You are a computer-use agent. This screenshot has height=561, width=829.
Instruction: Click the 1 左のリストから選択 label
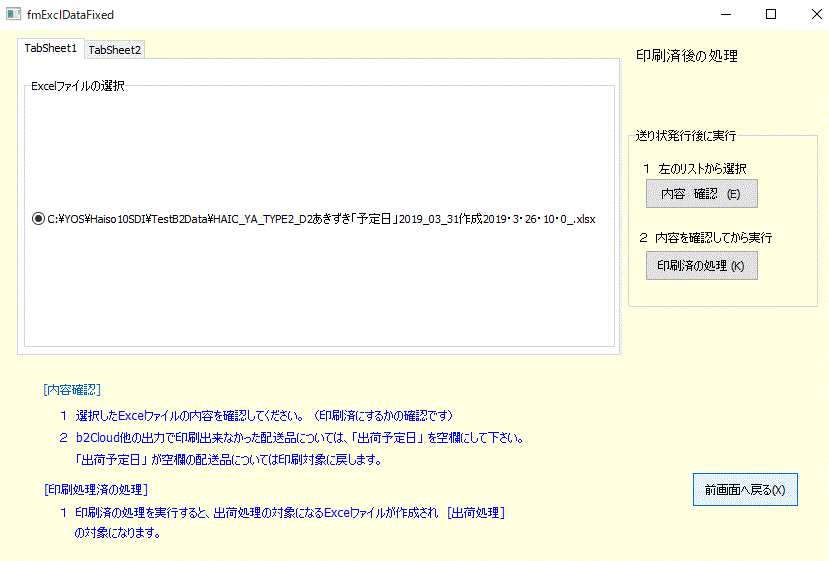click(695, 169)
